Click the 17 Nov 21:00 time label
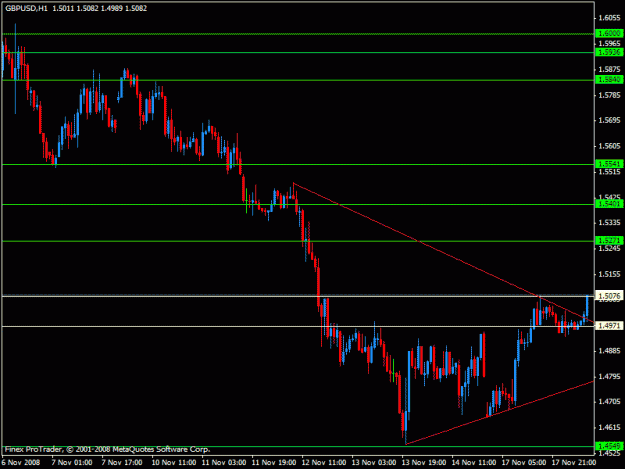The height and width of the screenshot is (469, 625). click(574, 462)
